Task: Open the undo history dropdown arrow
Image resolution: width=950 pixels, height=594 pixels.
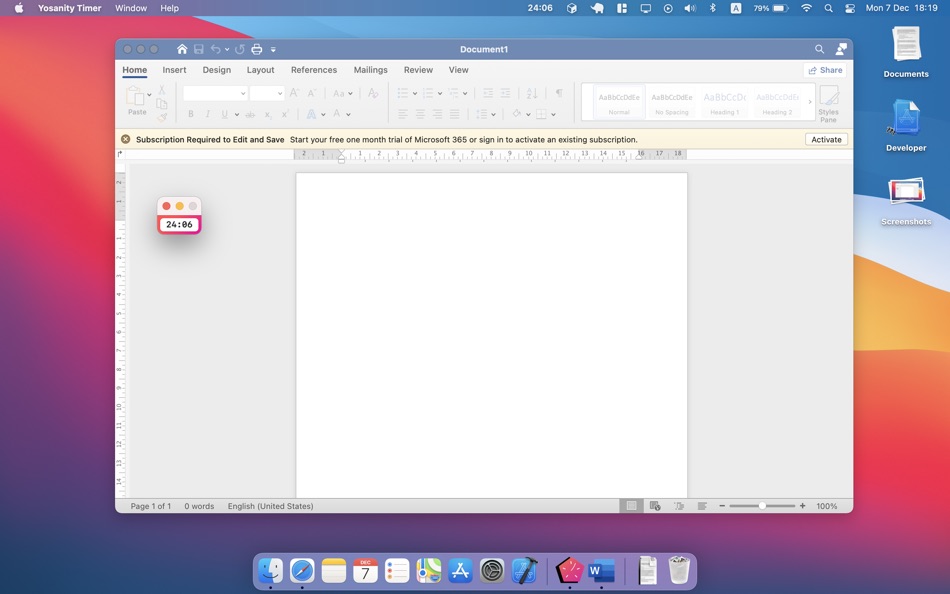Action: coord(227,50)
